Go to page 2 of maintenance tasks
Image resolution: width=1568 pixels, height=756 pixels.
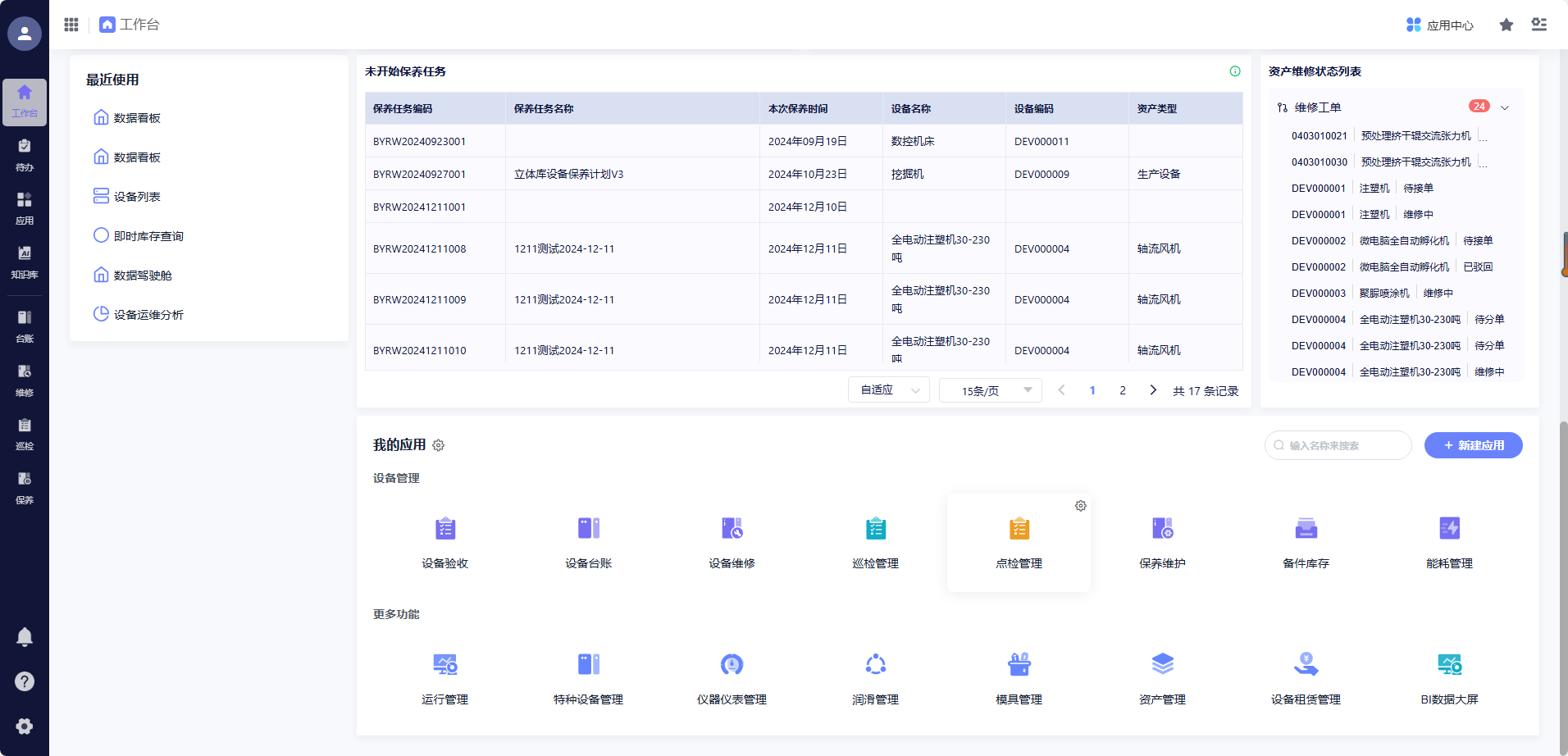[1123, 390]
